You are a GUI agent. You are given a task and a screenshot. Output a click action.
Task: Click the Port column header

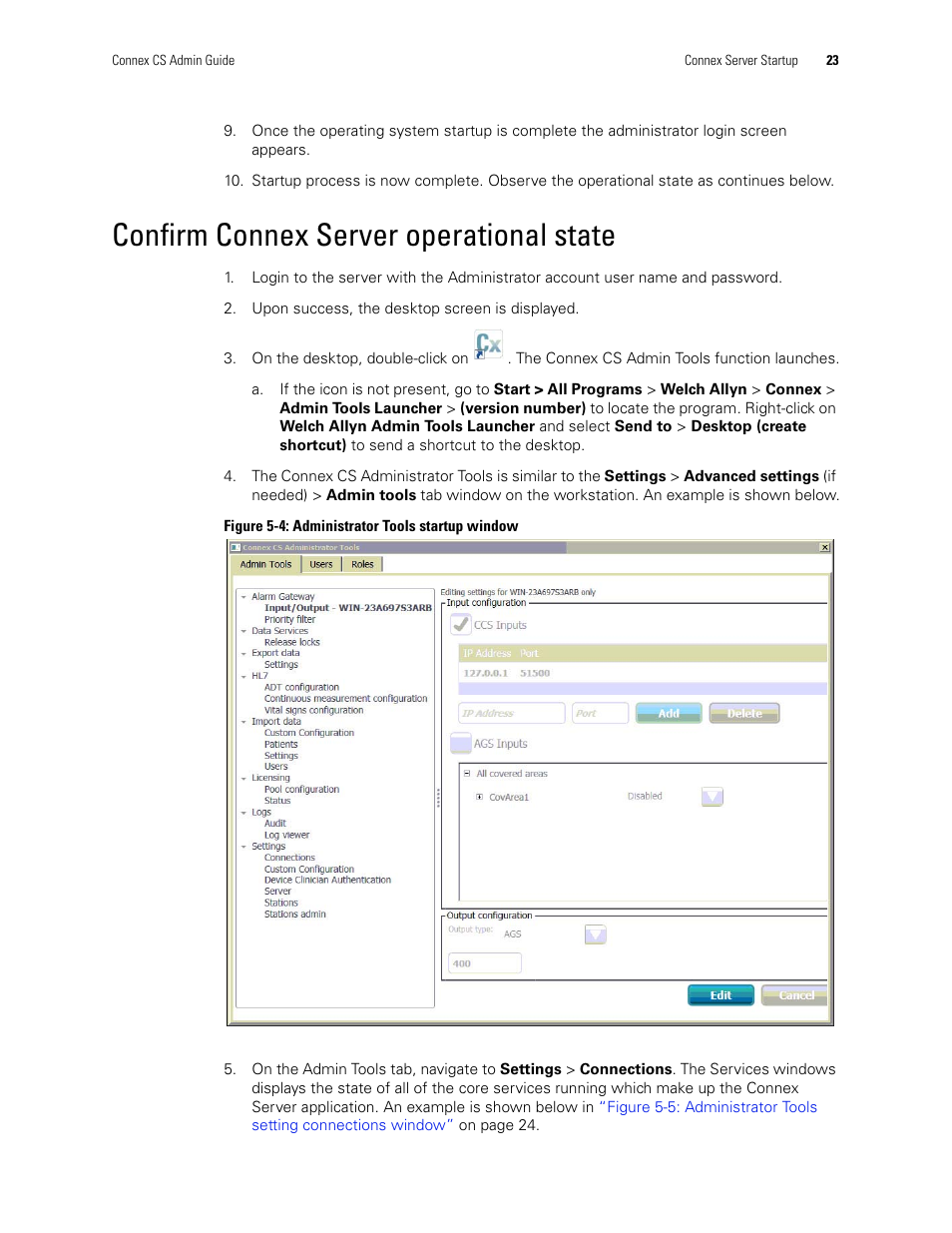[529, 653]
